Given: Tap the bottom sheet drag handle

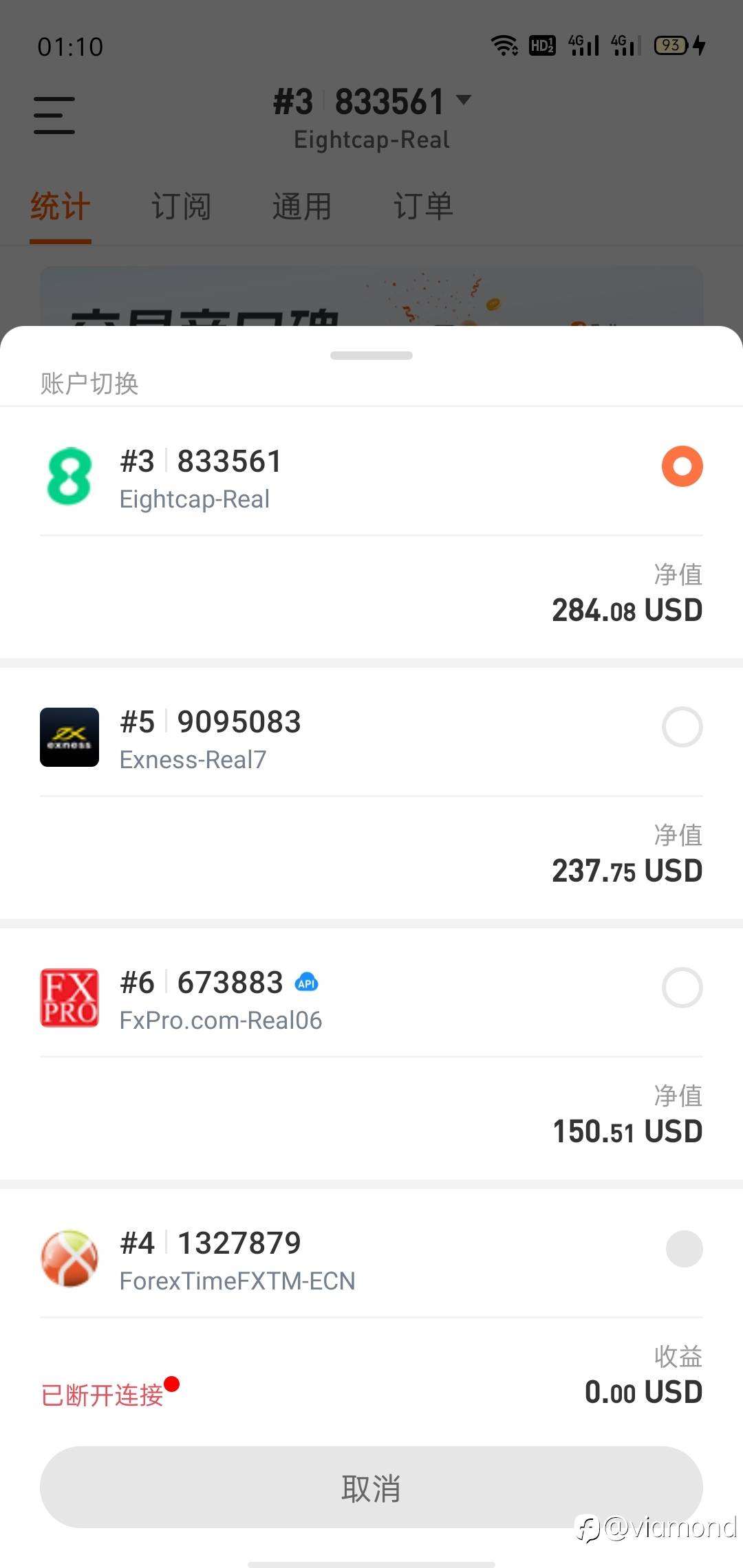Looking at the screenshot, I should (371, 356).
